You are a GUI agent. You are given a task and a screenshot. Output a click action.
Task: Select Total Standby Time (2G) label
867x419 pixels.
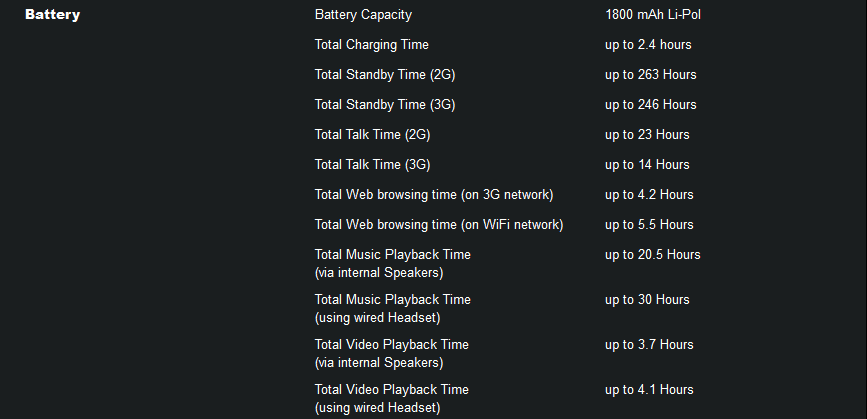pos(385,75)
